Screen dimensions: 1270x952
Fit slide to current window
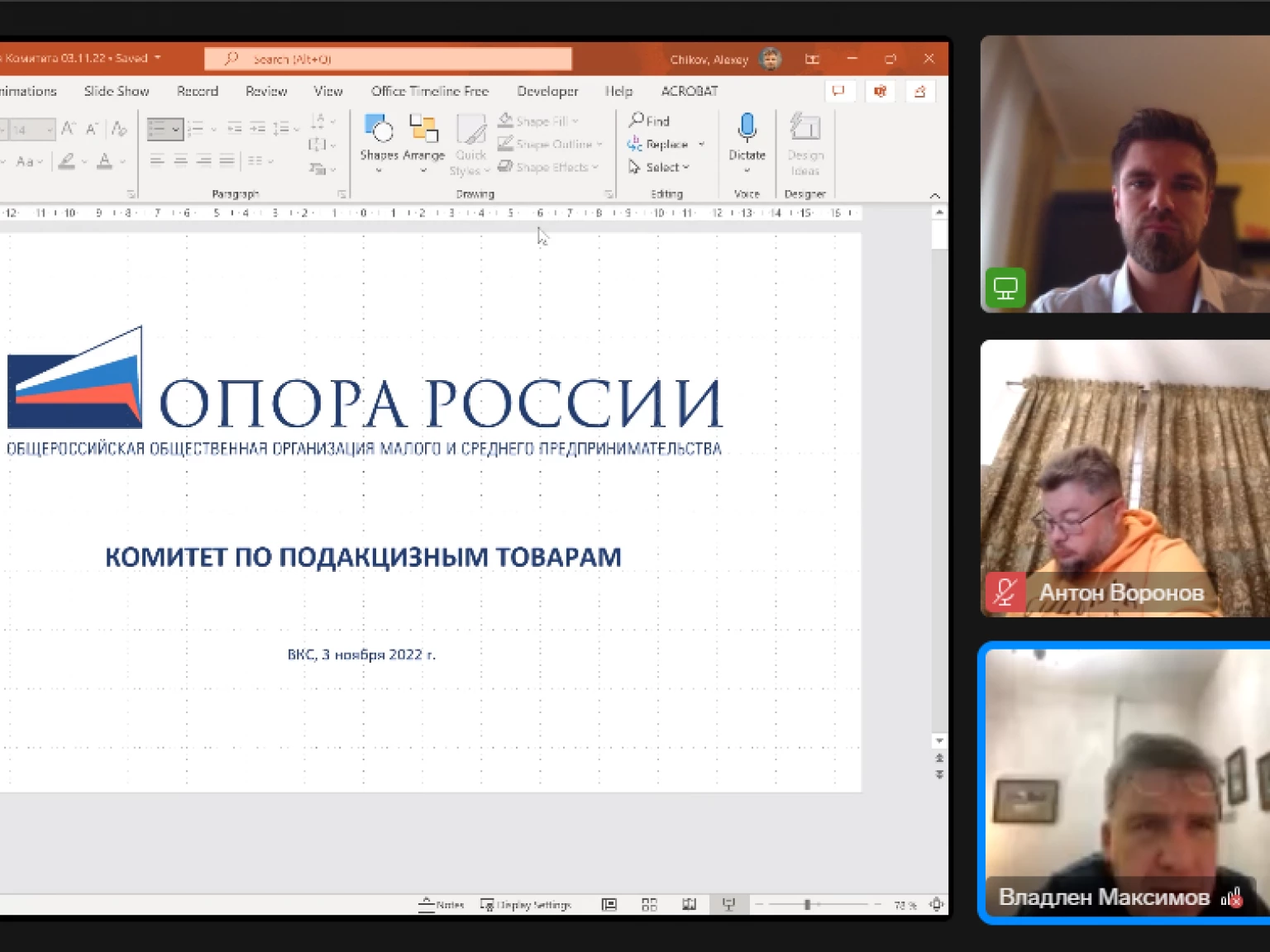tap(936, 905)
